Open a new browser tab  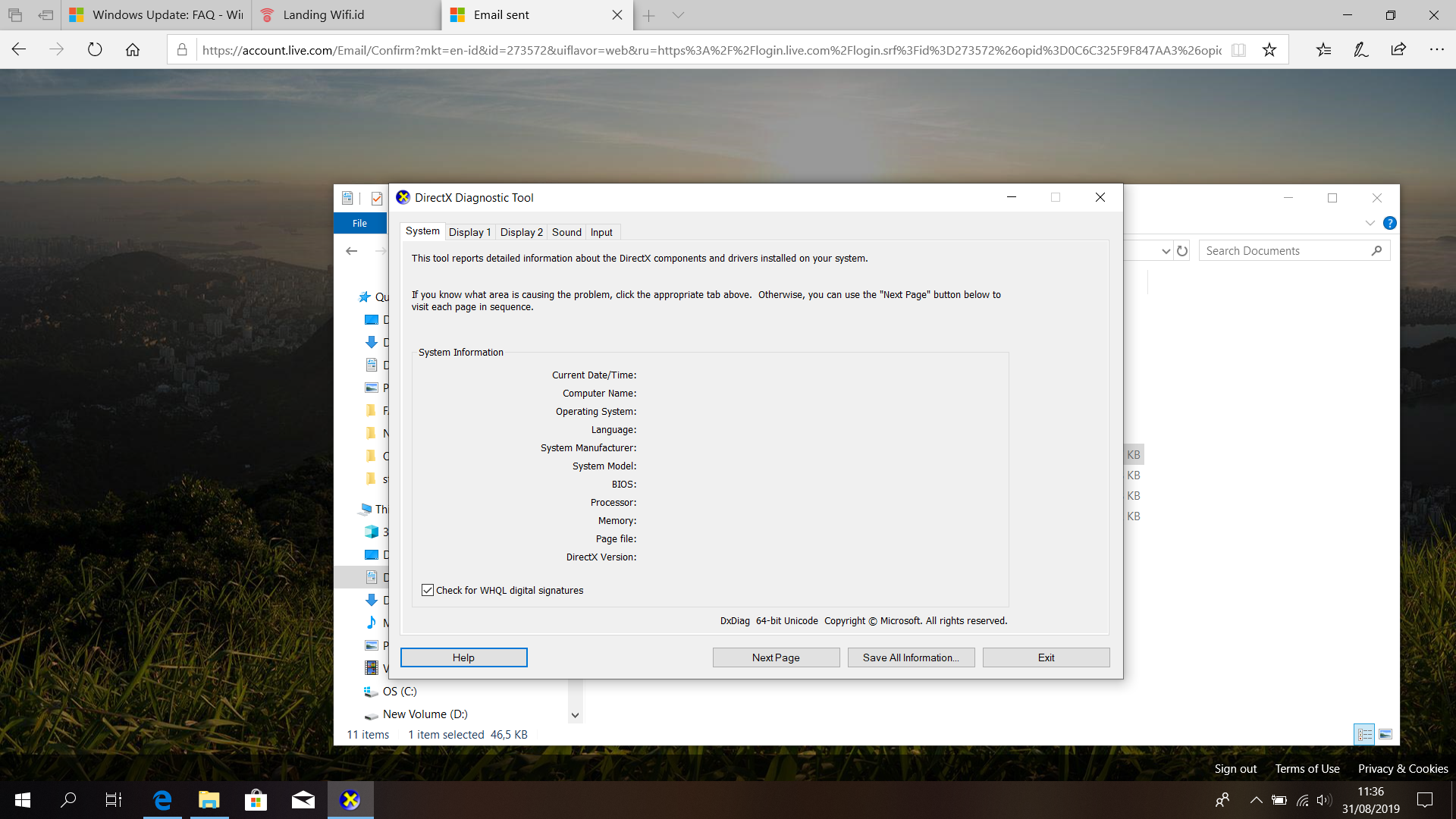(648, 15)
